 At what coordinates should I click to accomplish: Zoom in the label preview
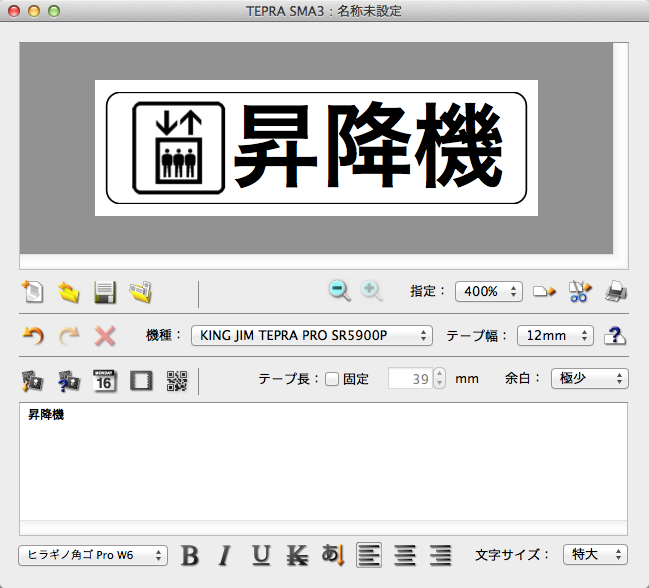(x=371, y=290)
